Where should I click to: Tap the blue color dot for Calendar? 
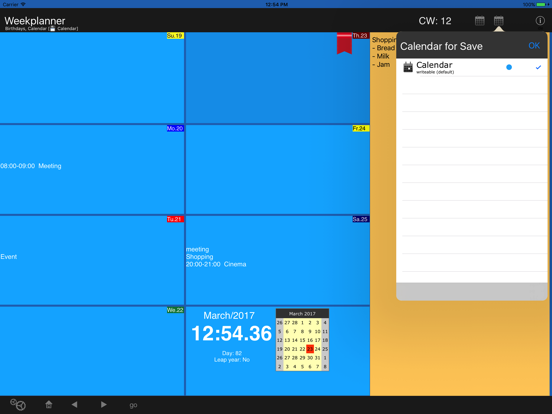pos(509,67)
